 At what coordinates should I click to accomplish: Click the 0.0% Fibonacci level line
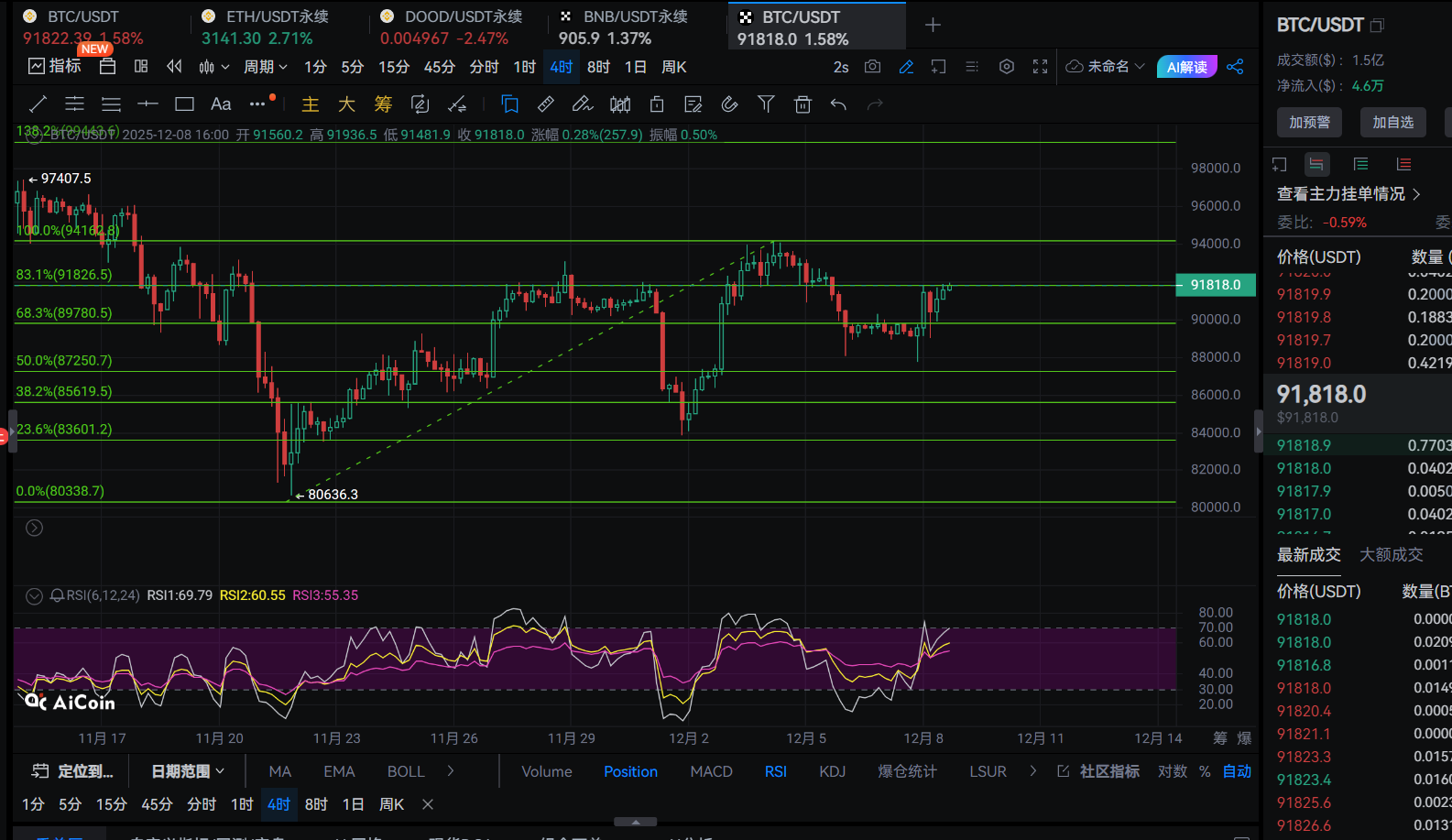595,502
